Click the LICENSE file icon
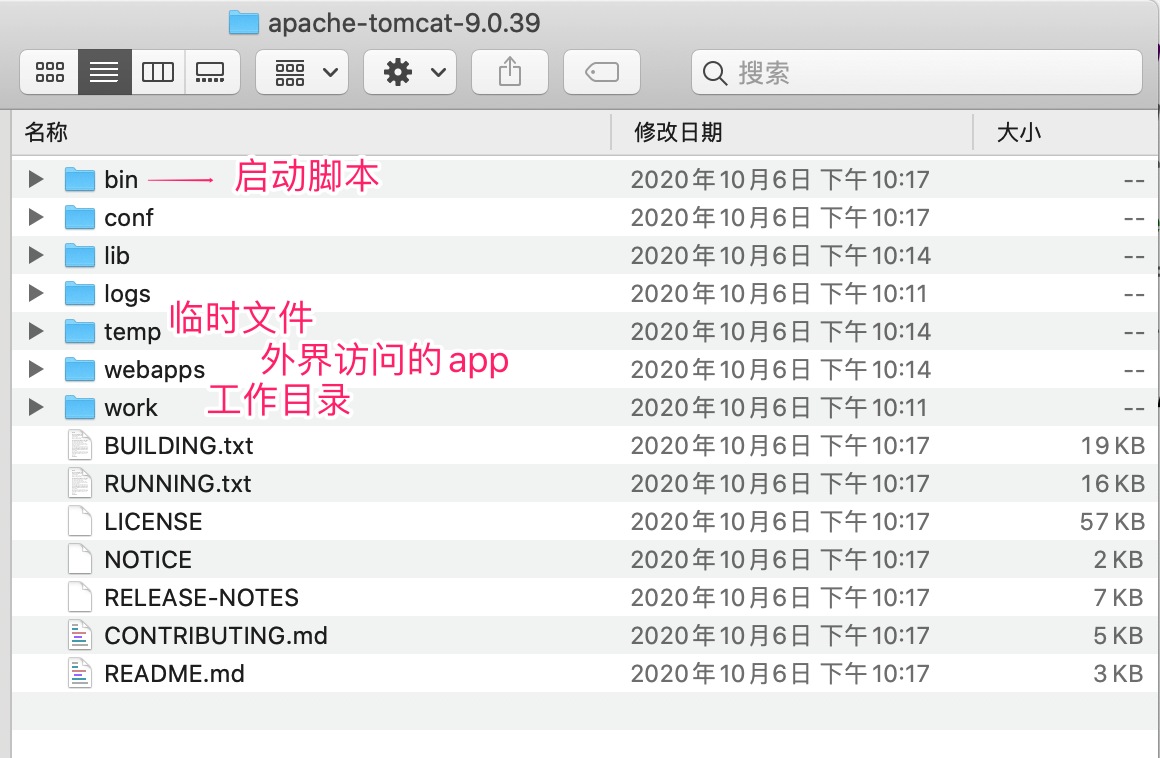 (x=80, y=521)
